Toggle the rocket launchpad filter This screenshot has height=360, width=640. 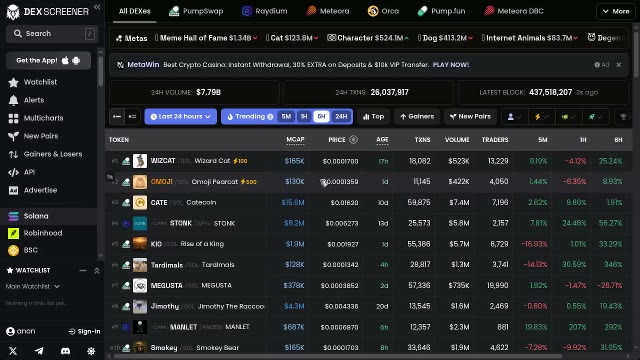[x=596, y=117]
